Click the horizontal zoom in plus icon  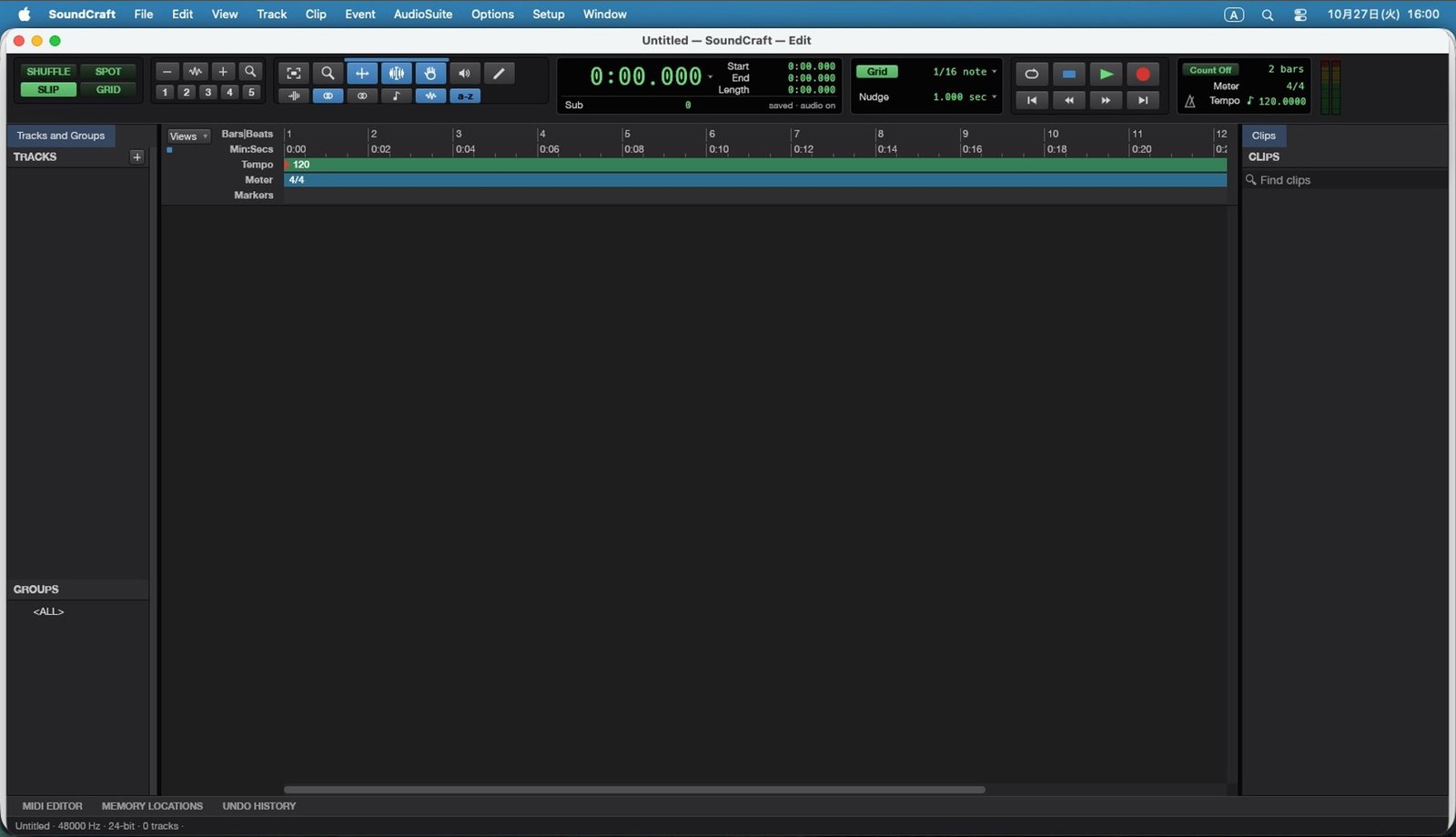click(223, 72)
